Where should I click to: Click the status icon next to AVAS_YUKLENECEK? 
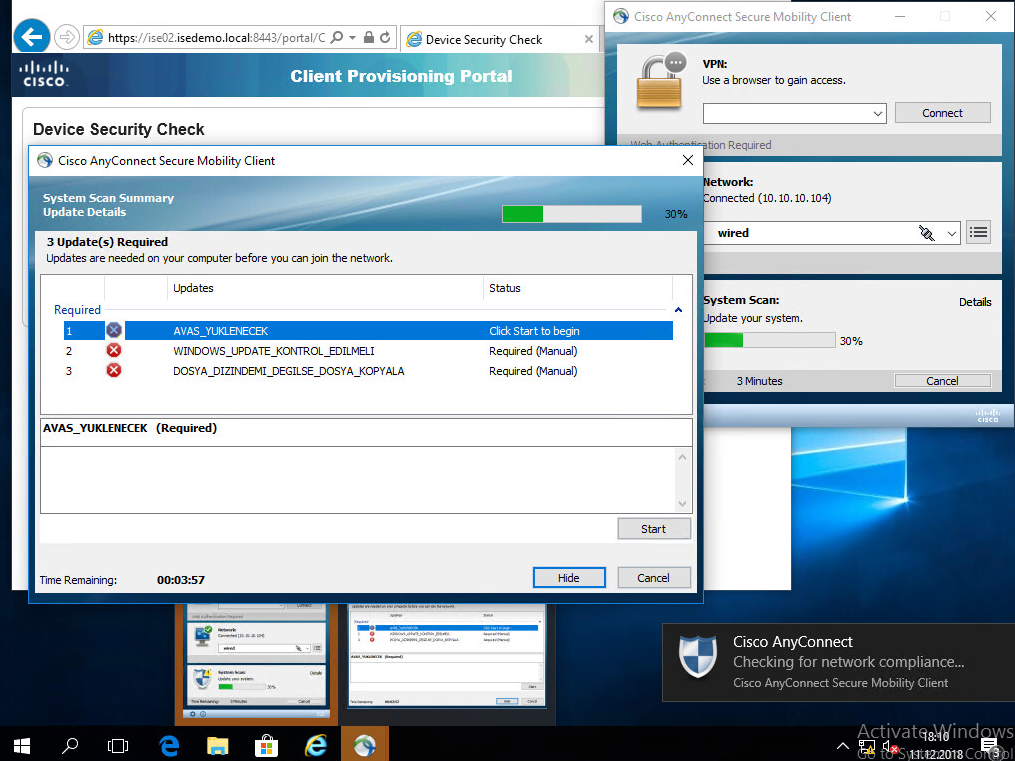[x=114, y=331]
